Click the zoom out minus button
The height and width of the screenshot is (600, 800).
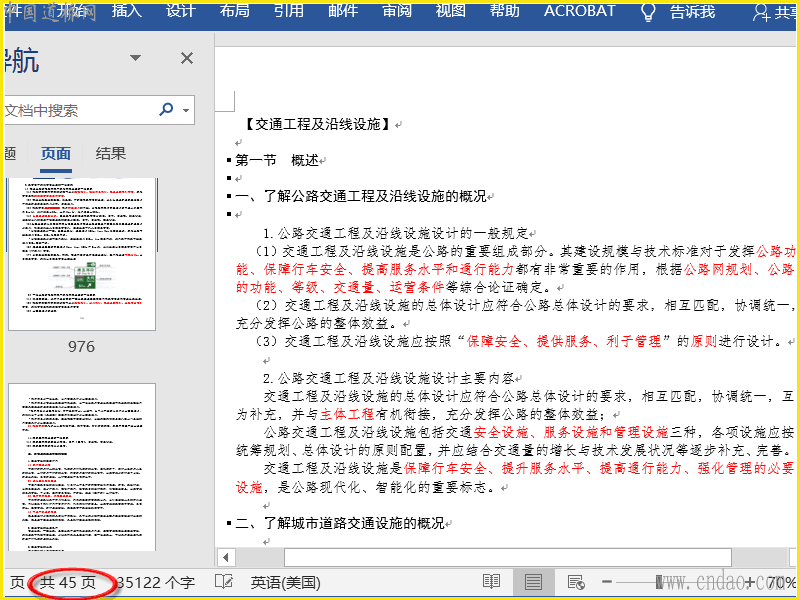point(606,582)
